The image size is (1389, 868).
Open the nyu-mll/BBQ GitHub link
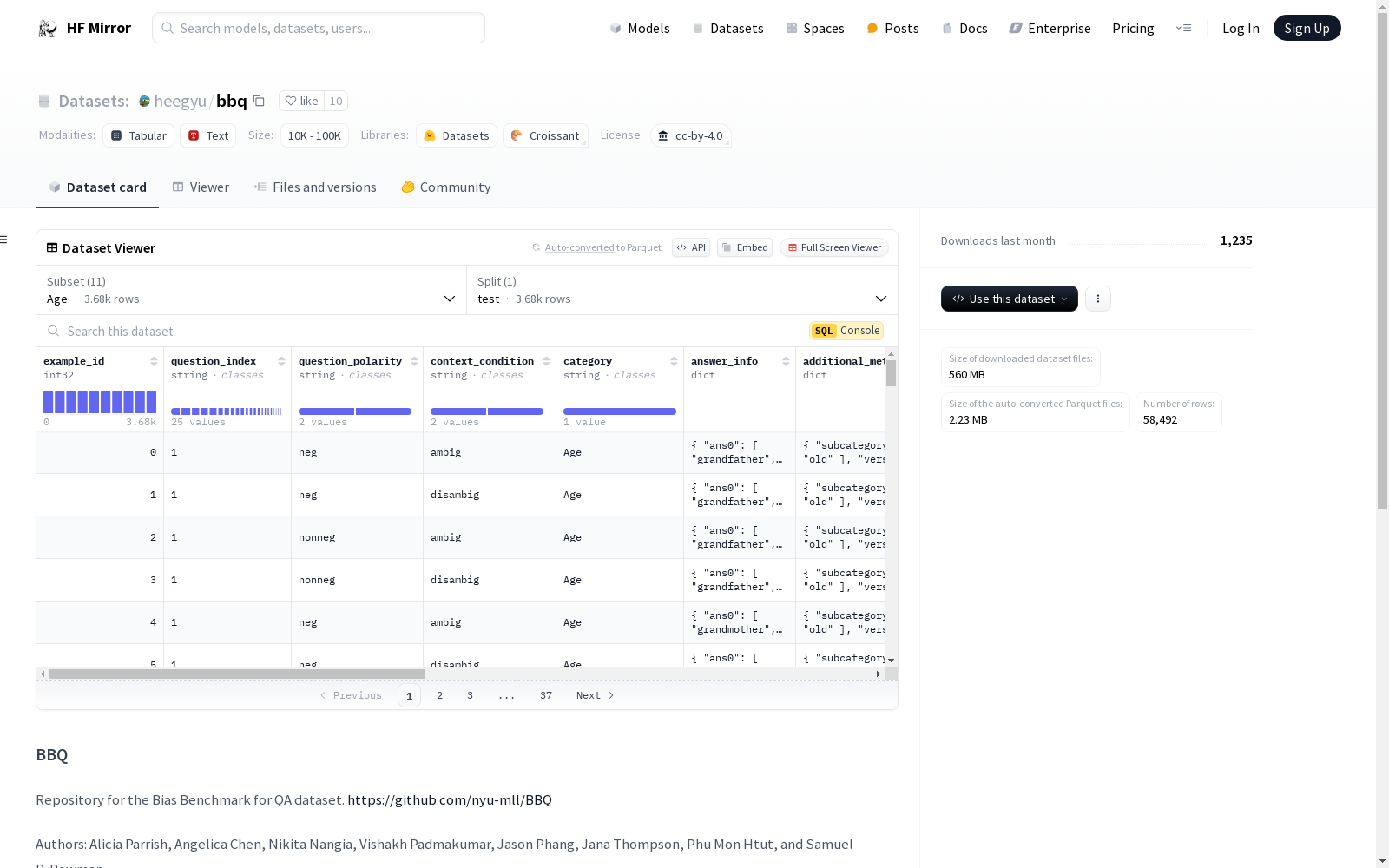coord(449,800)
